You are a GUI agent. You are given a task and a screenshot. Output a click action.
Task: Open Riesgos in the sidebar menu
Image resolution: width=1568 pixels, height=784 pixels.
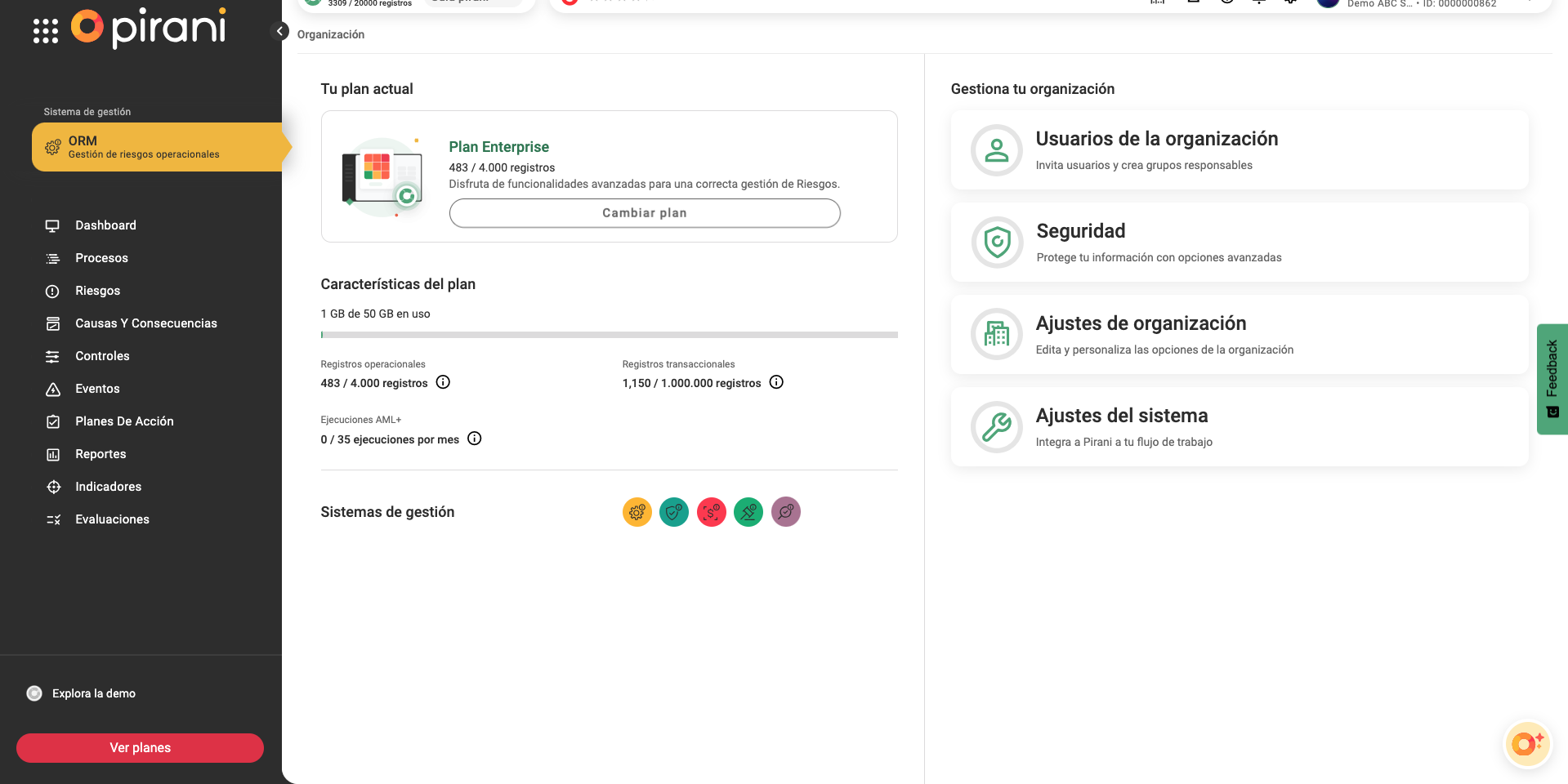[97, 291]
